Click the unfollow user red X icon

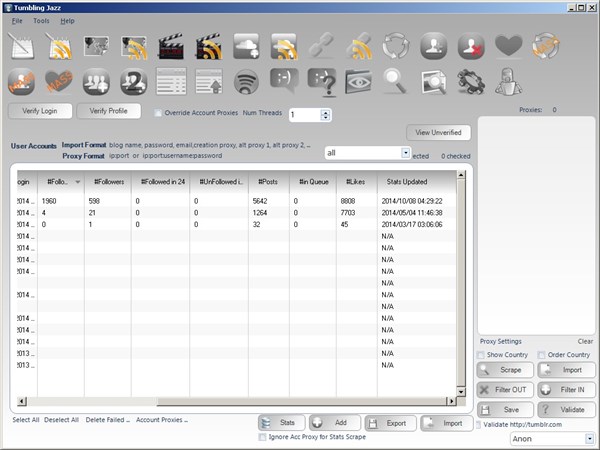click(471, 46)
